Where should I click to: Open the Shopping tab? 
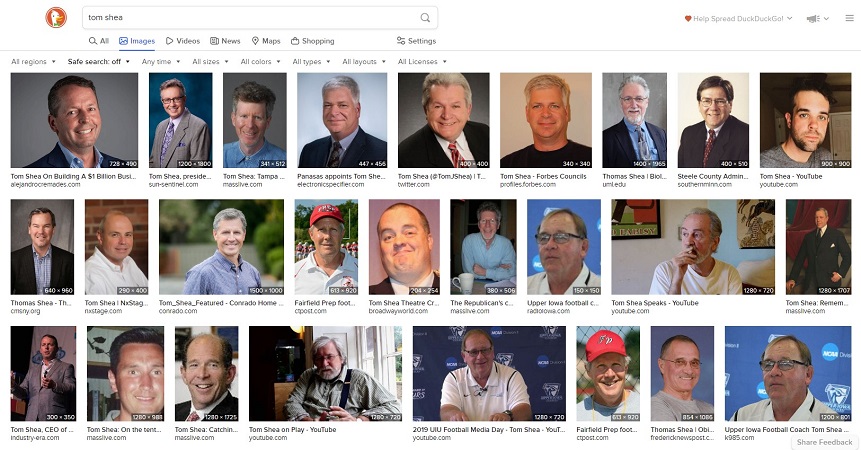coord(312,41)
